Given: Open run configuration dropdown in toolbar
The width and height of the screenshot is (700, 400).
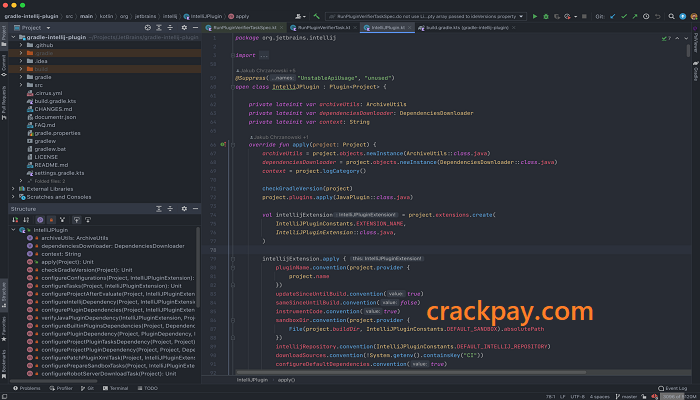Looking at the screenshot, I should click(x=426, y=17).
